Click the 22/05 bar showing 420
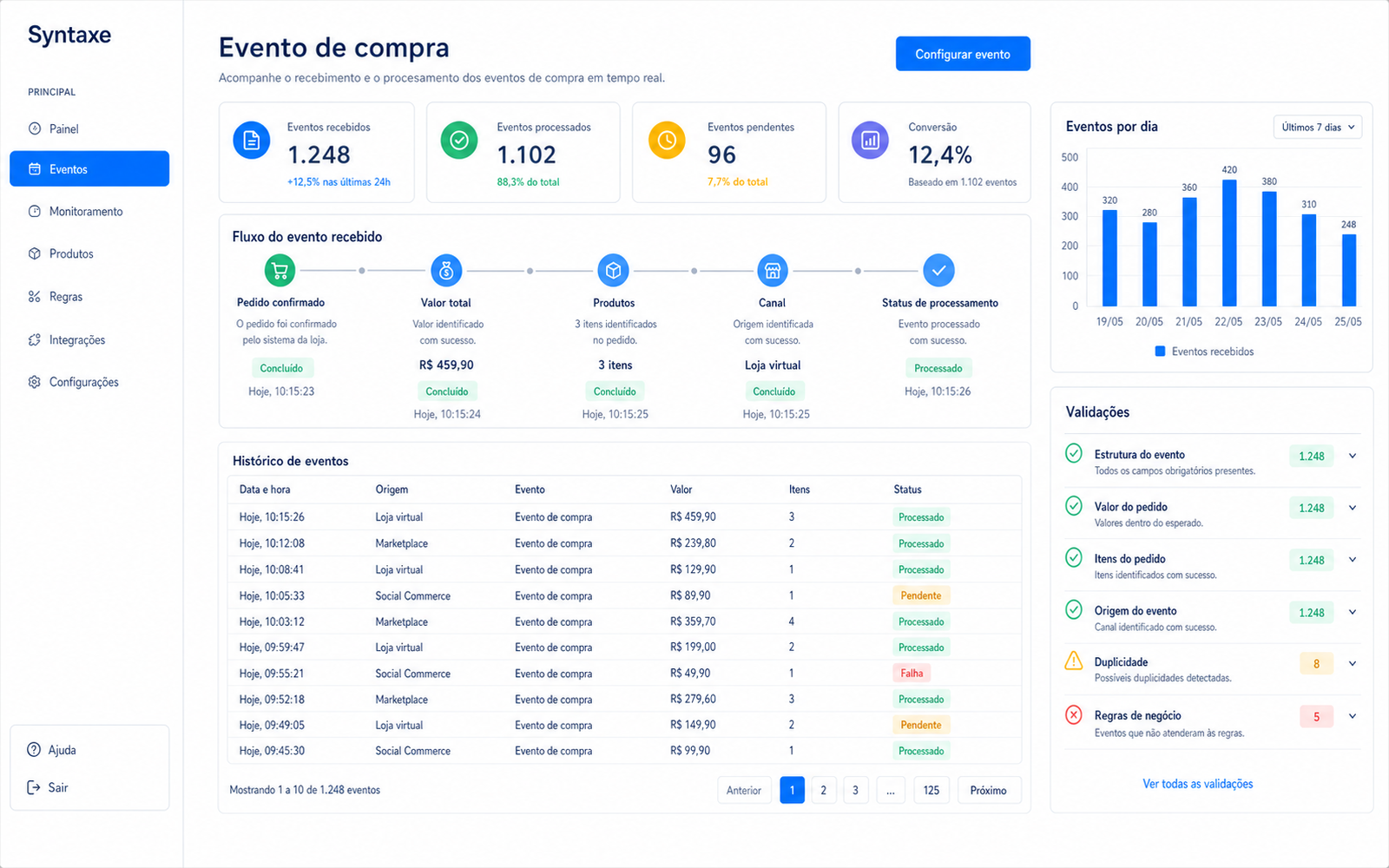Screen dimensions: 1389x868 pyautogui.click(x=1229, y=243)
